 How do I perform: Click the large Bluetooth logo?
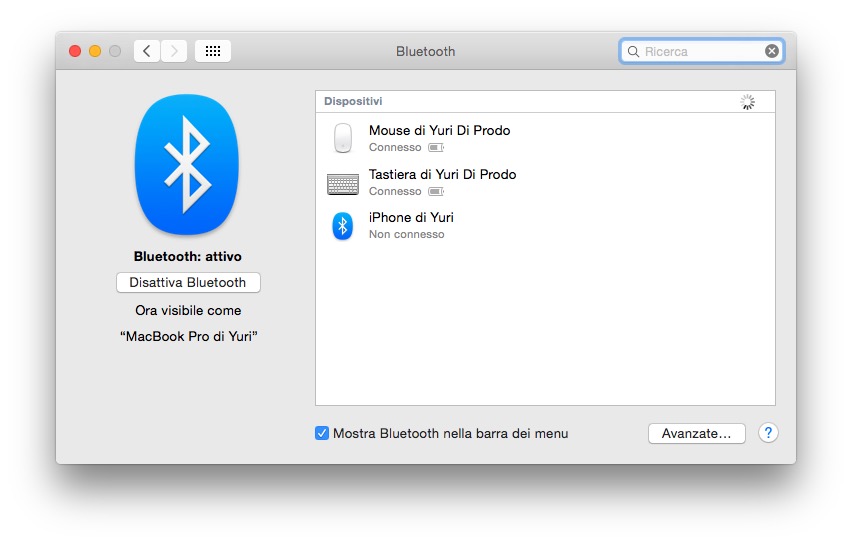pos(187,165)
